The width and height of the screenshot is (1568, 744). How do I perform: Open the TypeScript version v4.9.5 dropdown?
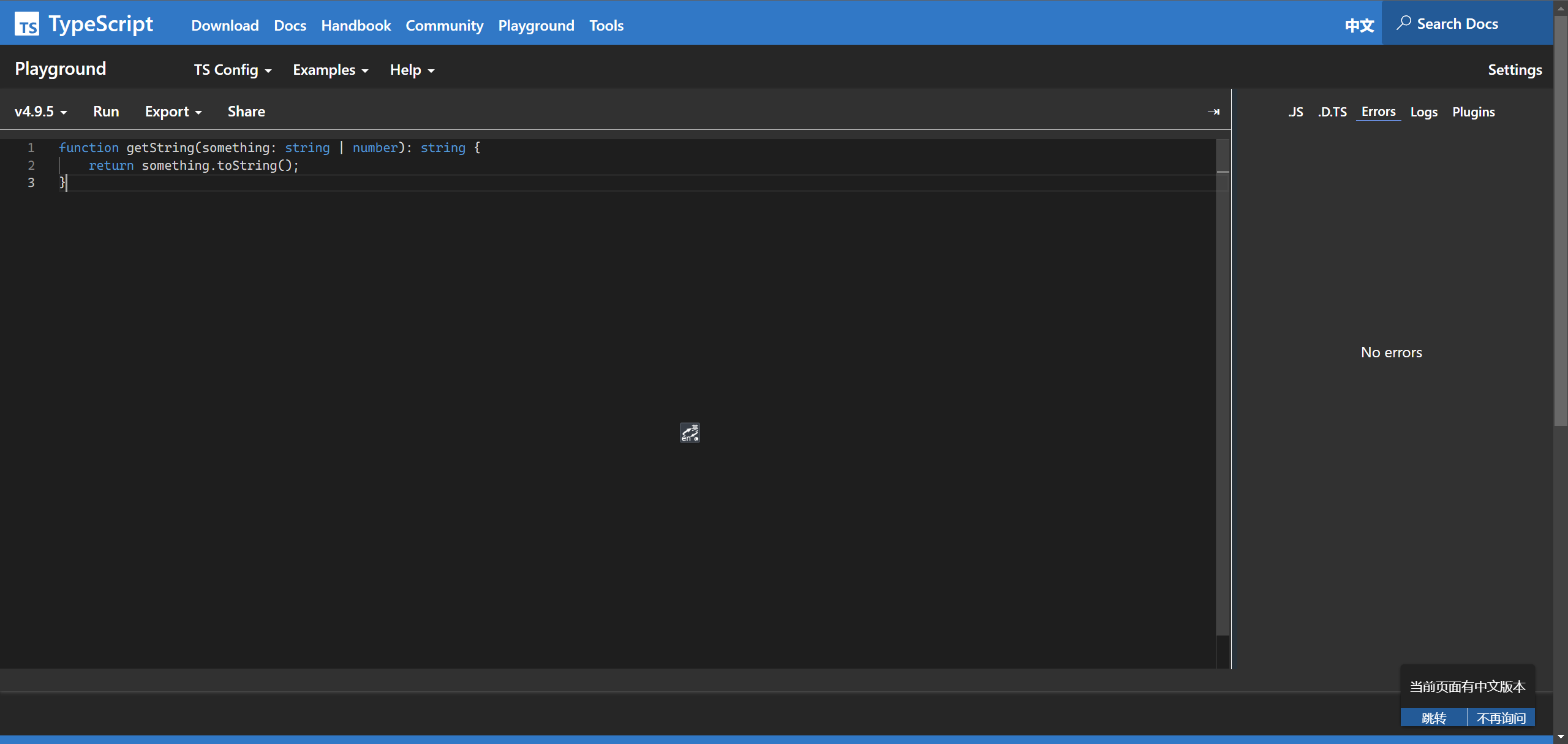click(x=40, y=112)
